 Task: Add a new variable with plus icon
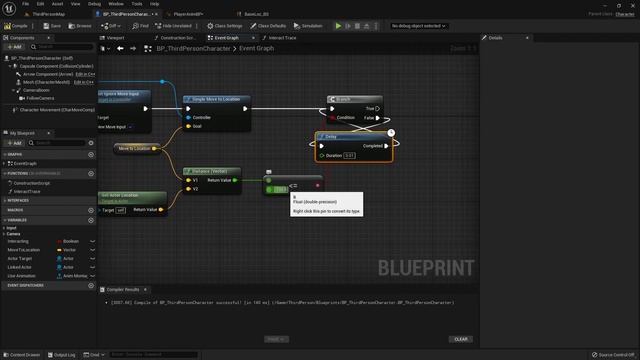click(91, 220)
